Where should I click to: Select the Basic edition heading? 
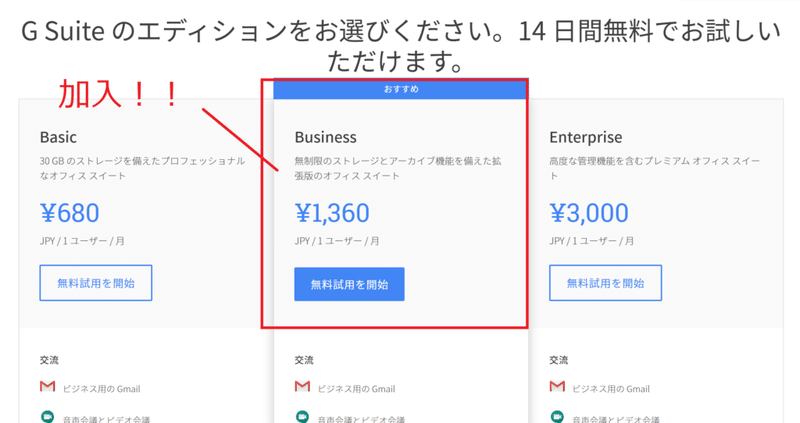[58, 137]
